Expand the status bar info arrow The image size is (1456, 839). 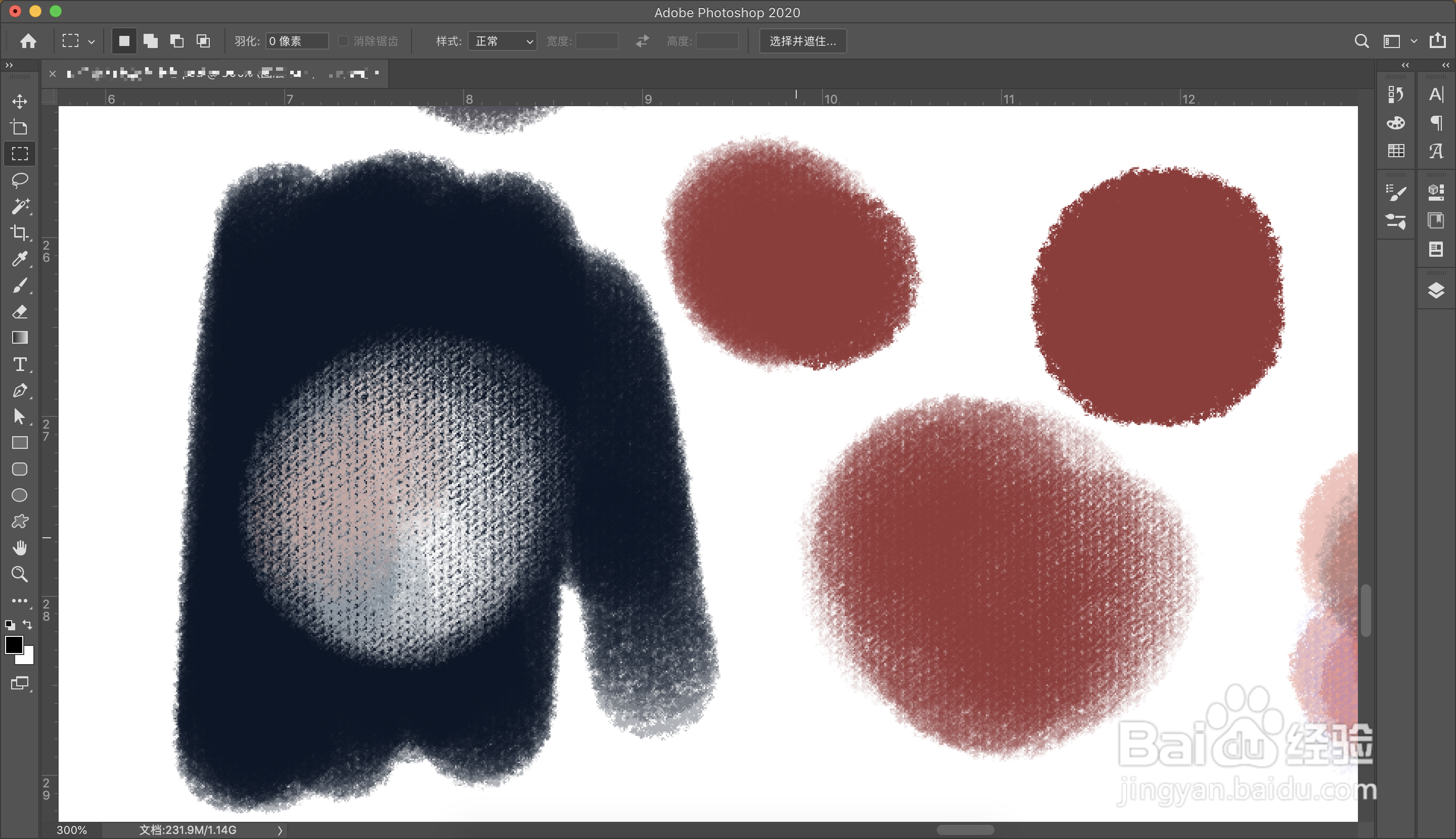(x=280, y=830)
